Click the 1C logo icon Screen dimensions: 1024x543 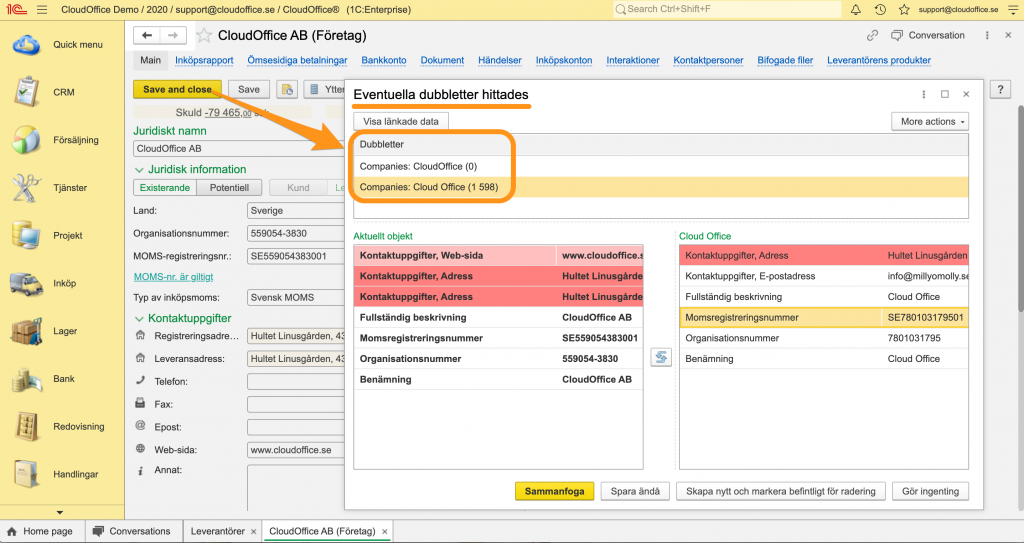(x=16, y=10)
